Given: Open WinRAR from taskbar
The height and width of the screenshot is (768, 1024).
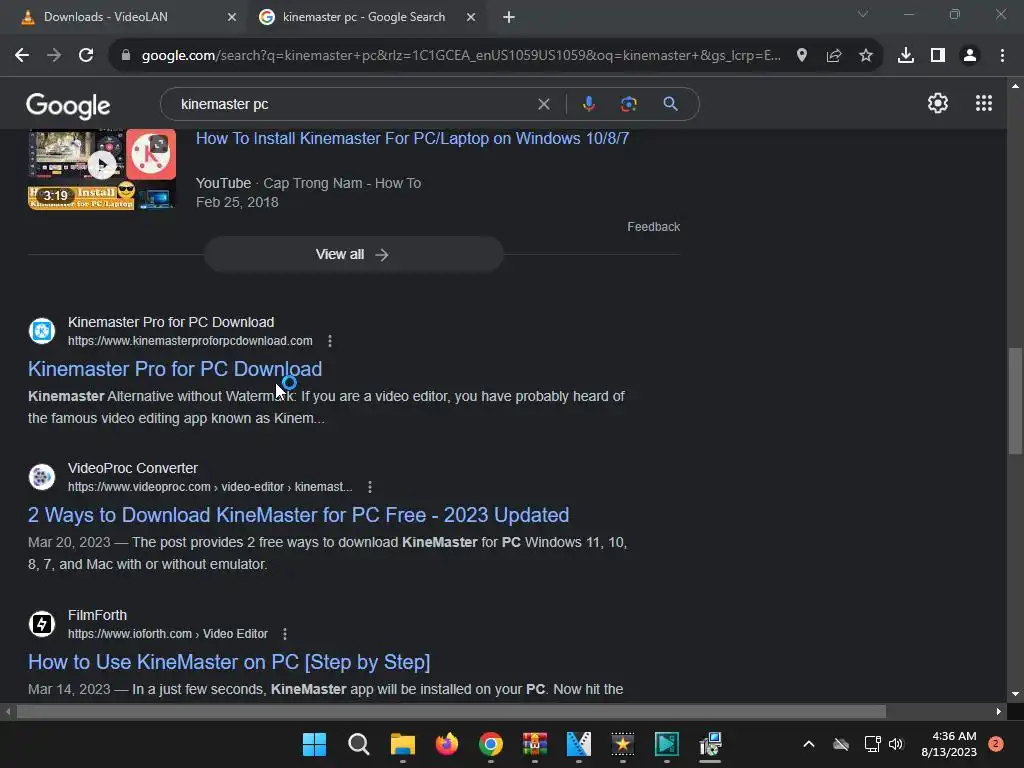Looking at the screenshot, I should coord(535,744).
